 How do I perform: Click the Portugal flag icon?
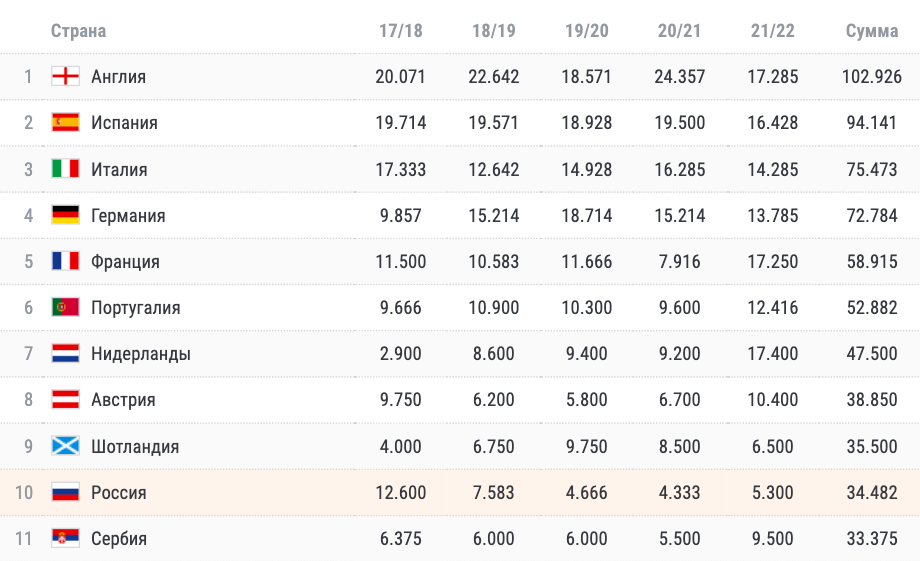(65, 307)
